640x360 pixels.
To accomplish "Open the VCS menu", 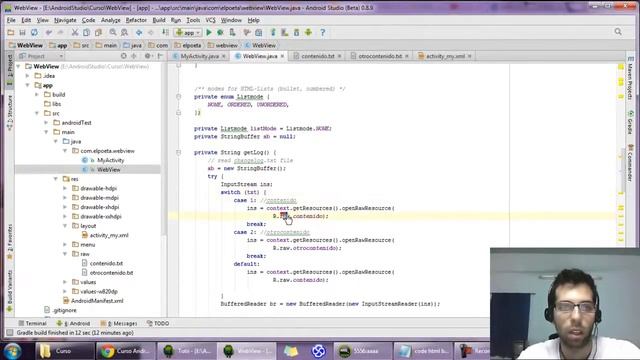I will (x=210, y=20).
